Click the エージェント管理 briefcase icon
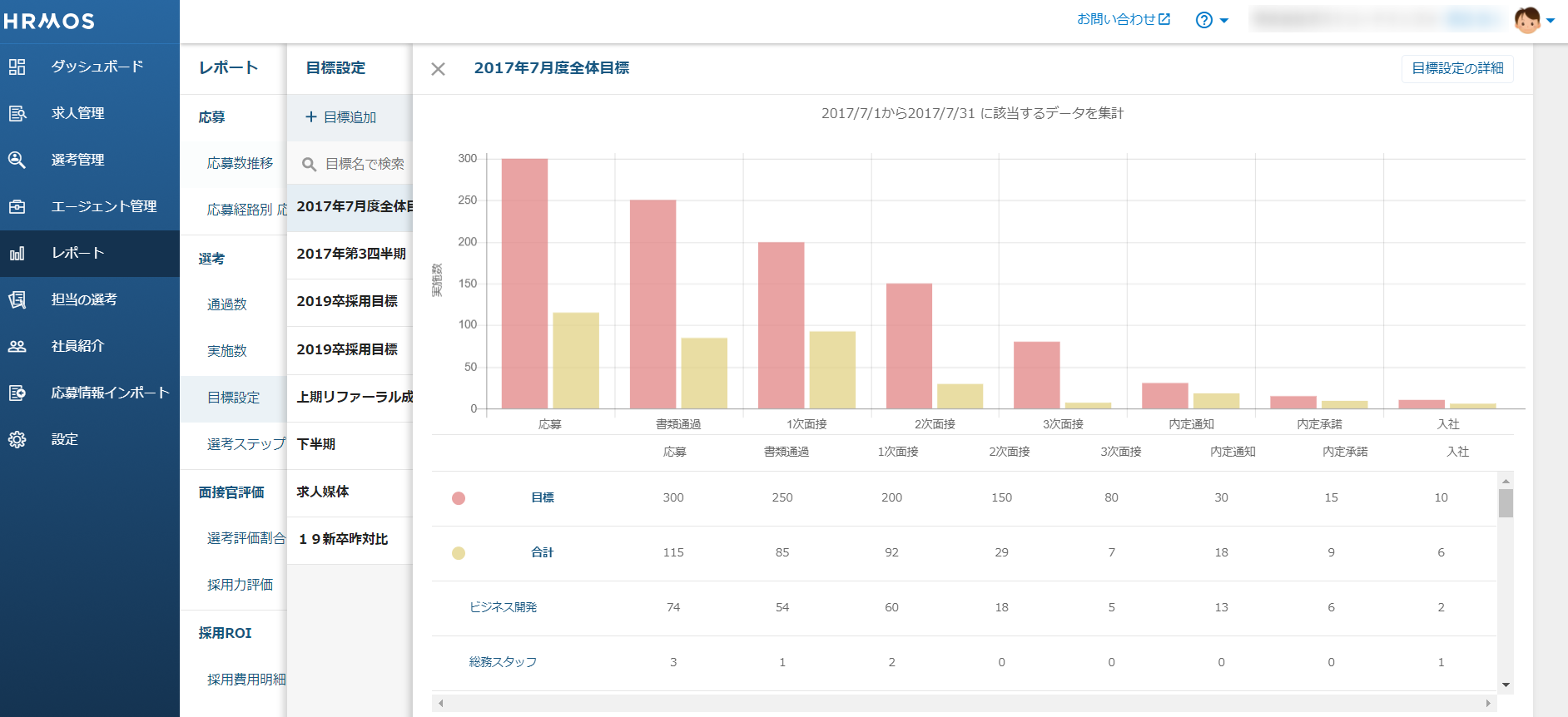1568x717 pixels. 17,206
